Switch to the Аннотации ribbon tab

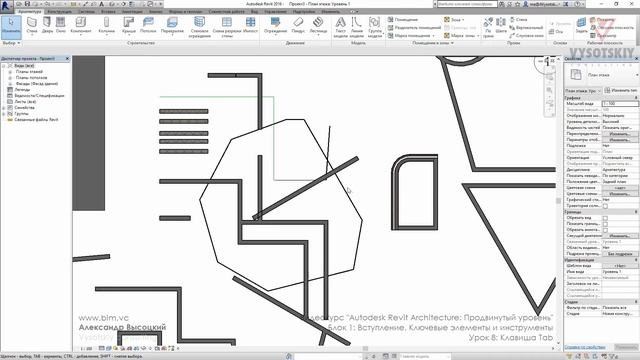pos(132,12)
